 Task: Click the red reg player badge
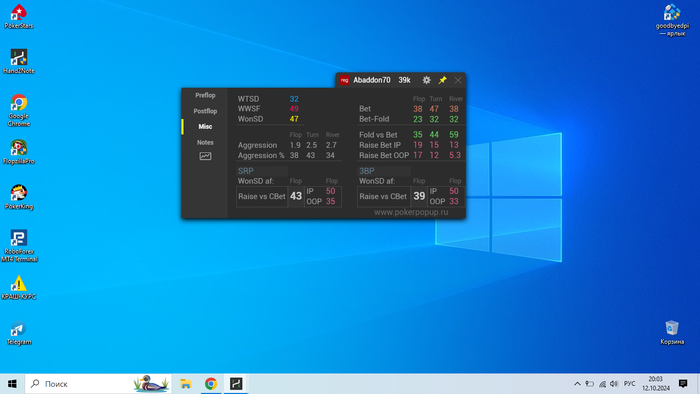click(x=344, y=80)
